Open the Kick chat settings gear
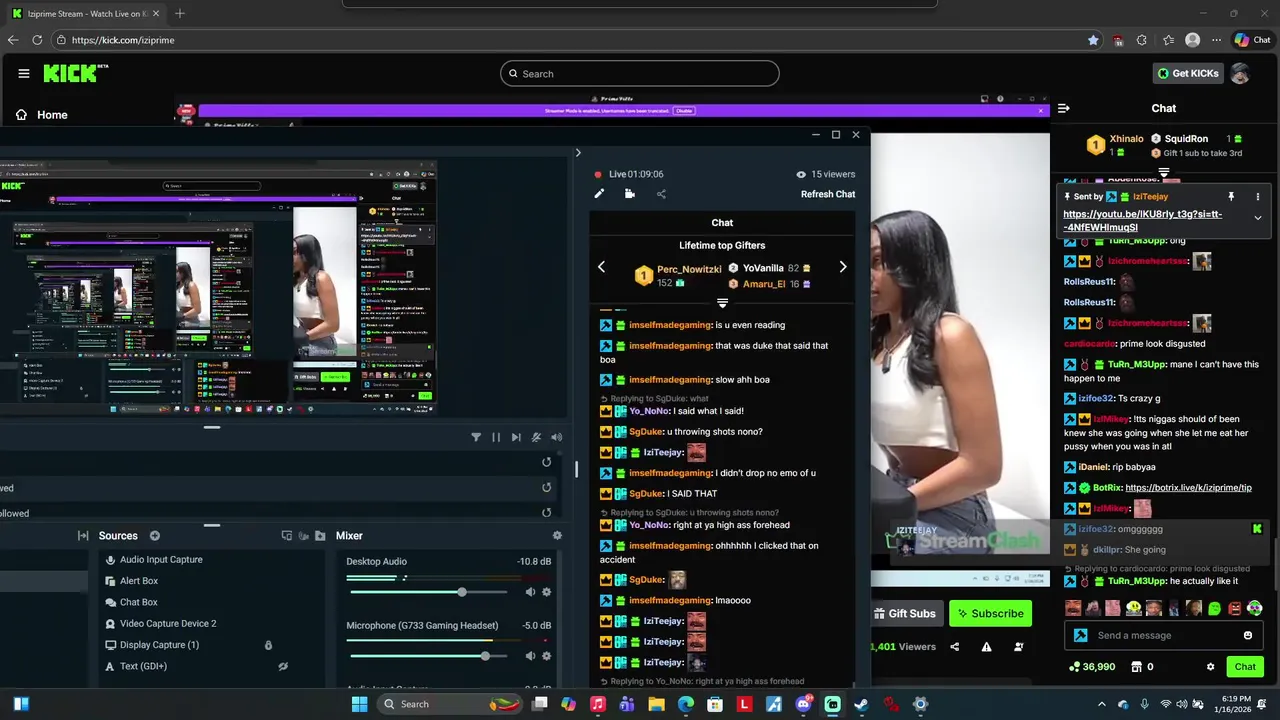This screenshot has height=720, width=1280. coord(1210,667)
